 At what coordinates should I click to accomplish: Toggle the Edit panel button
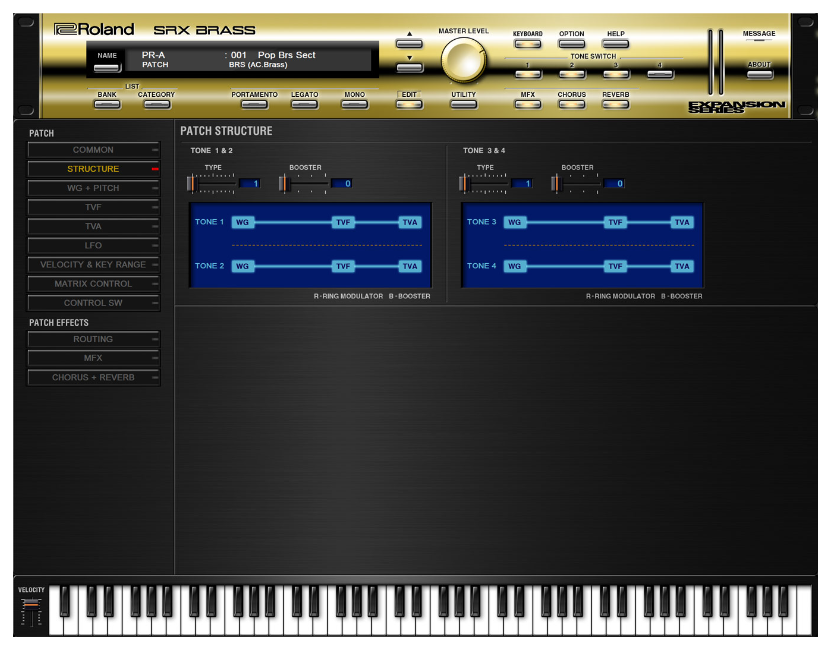click(409, 104)
